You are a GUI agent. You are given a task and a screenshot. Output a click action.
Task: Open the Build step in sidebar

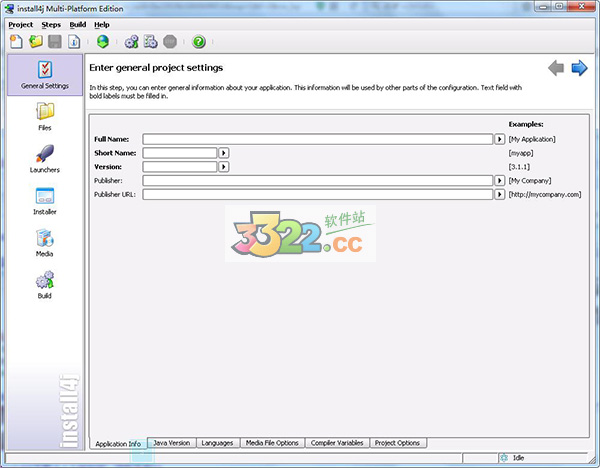pyautogui.click(x=45, y=285)
